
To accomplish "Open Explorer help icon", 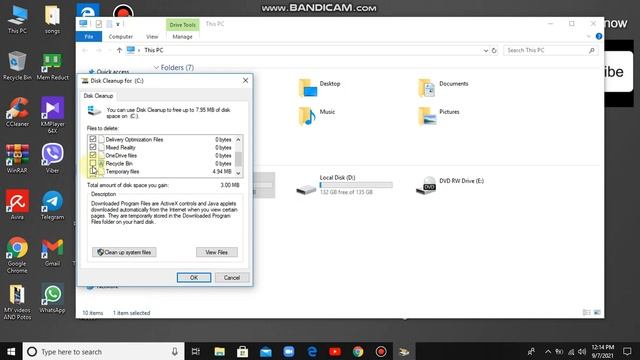I will tap(599, 36).
